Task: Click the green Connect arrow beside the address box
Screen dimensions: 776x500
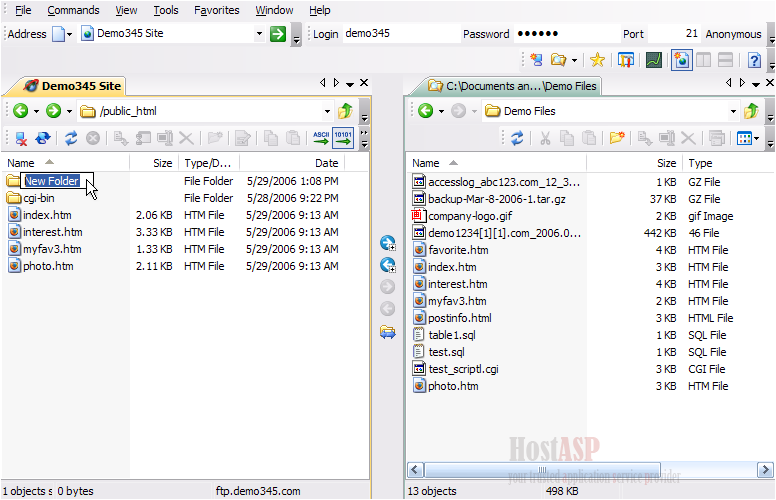Action: click(278, 34)
